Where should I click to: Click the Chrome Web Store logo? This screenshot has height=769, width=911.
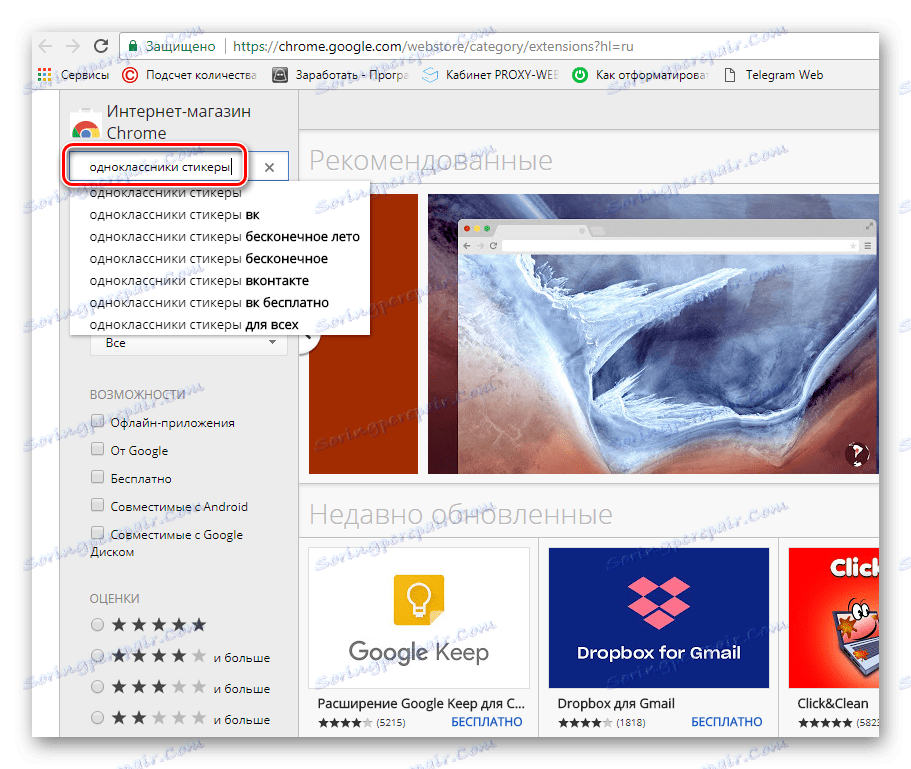tap(85, 124)
